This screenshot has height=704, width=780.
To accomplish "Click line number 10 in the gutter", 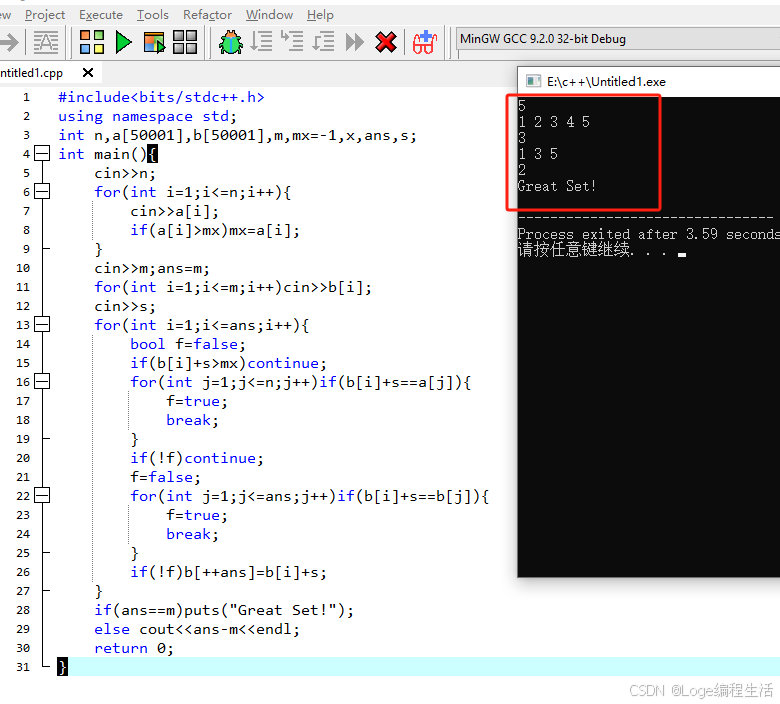I will tap(23, 268).
